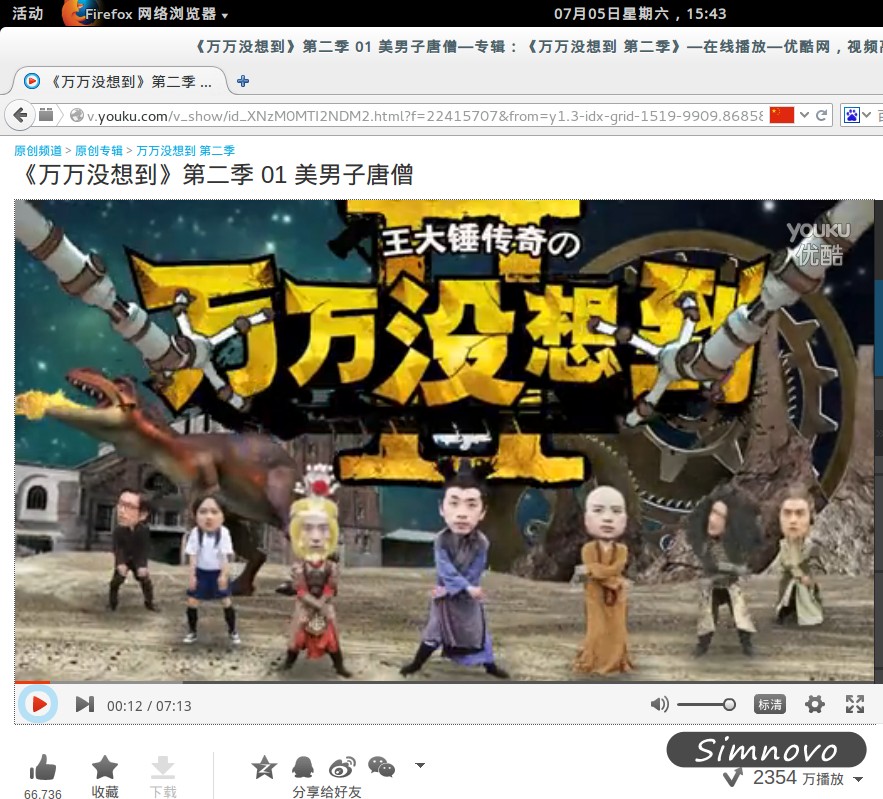This screenshot has width=883, height=799.
Task: Play the video
Action: 38,704
